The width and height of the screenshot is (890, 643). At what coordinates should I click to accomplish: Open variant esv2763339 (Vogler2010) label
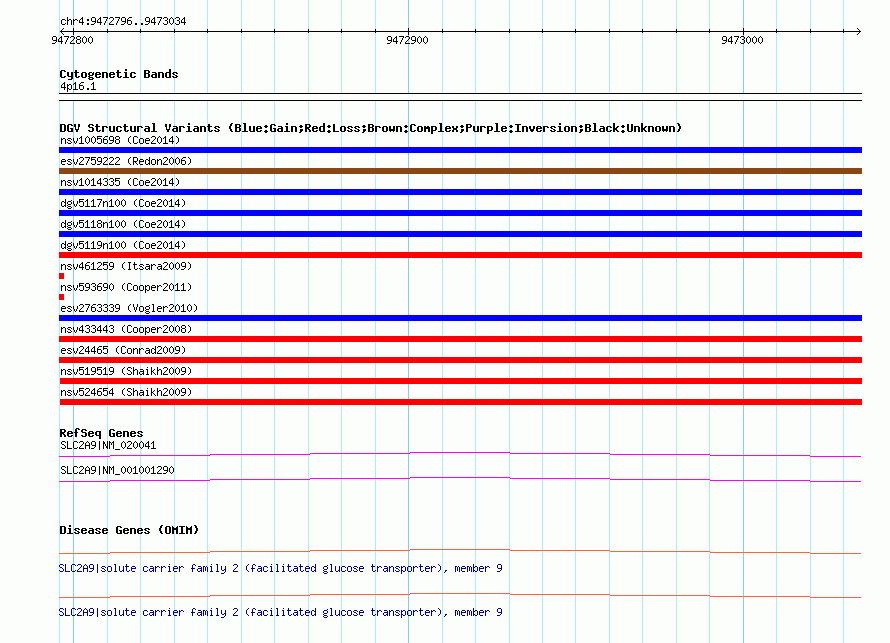tap(129, 308)
